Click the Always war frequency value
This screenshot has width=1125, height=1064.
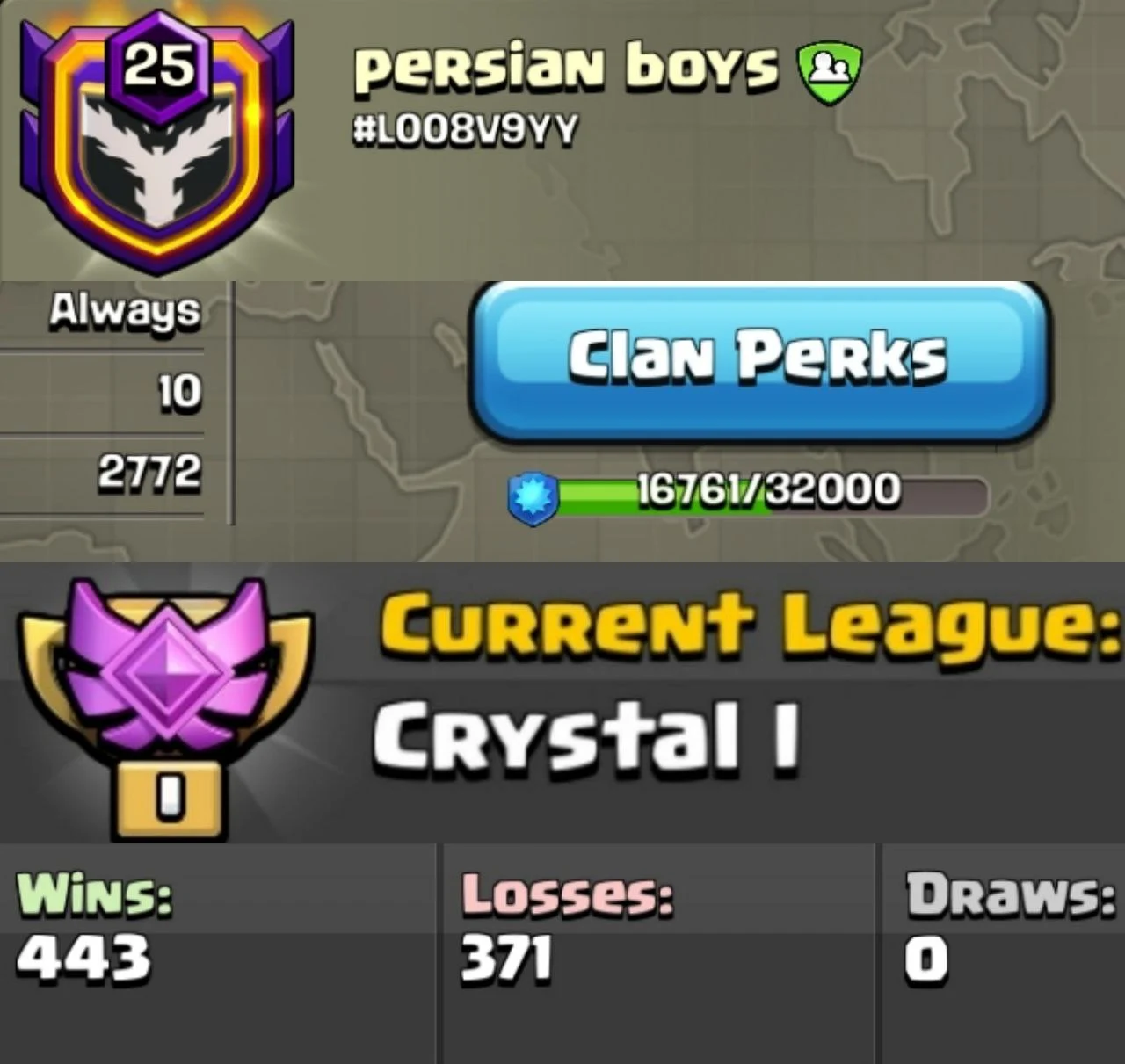coord(125,311)
